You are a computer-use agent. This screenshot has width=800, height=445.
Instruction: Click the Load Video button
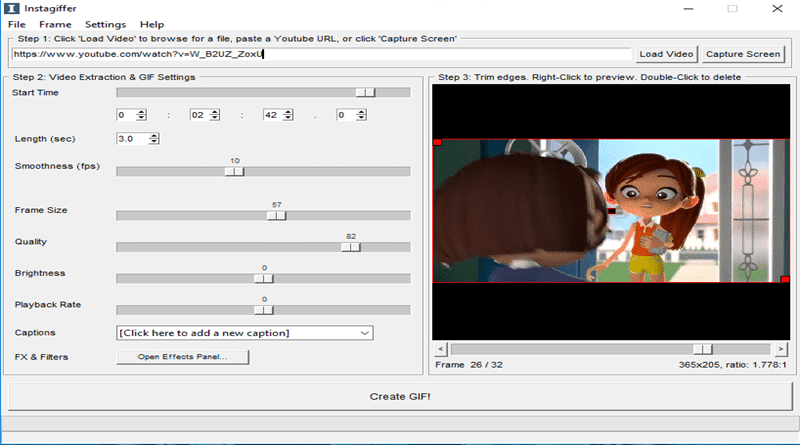coord(666,54)
